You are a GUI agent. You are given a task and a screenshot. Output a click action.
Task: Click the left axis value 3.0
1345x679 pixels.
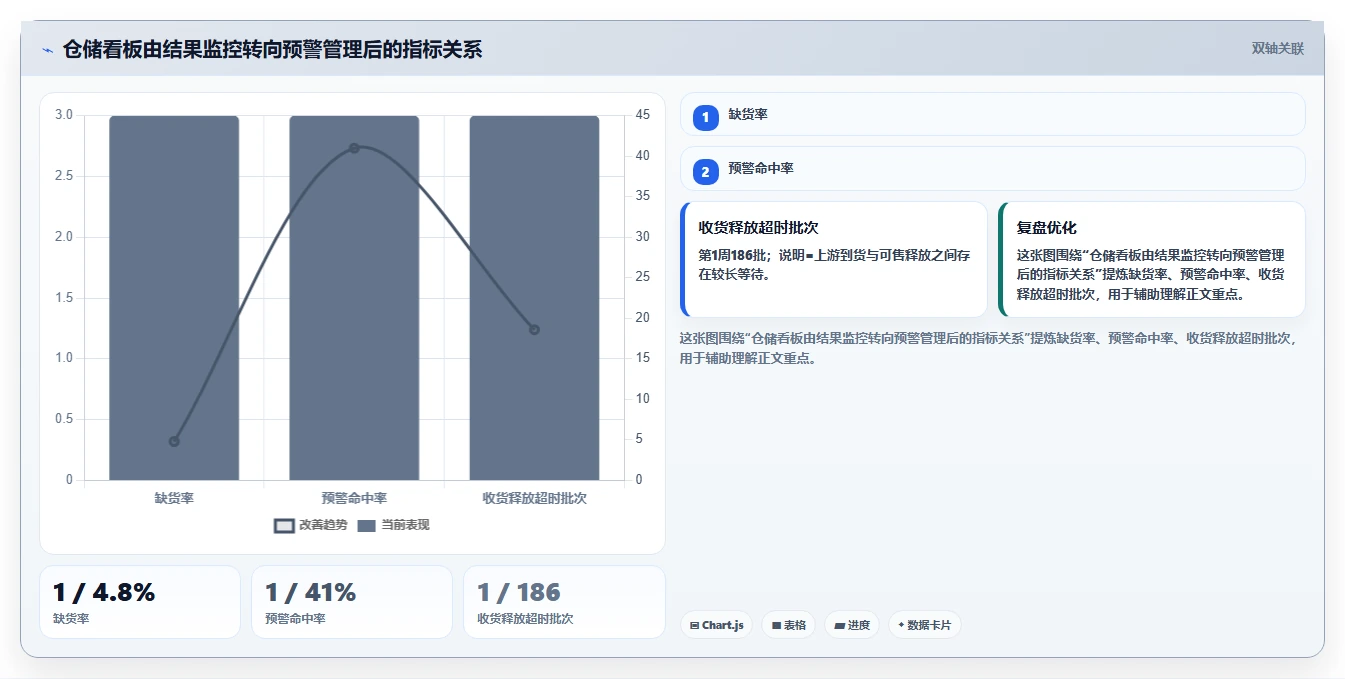tap(64, 115)
